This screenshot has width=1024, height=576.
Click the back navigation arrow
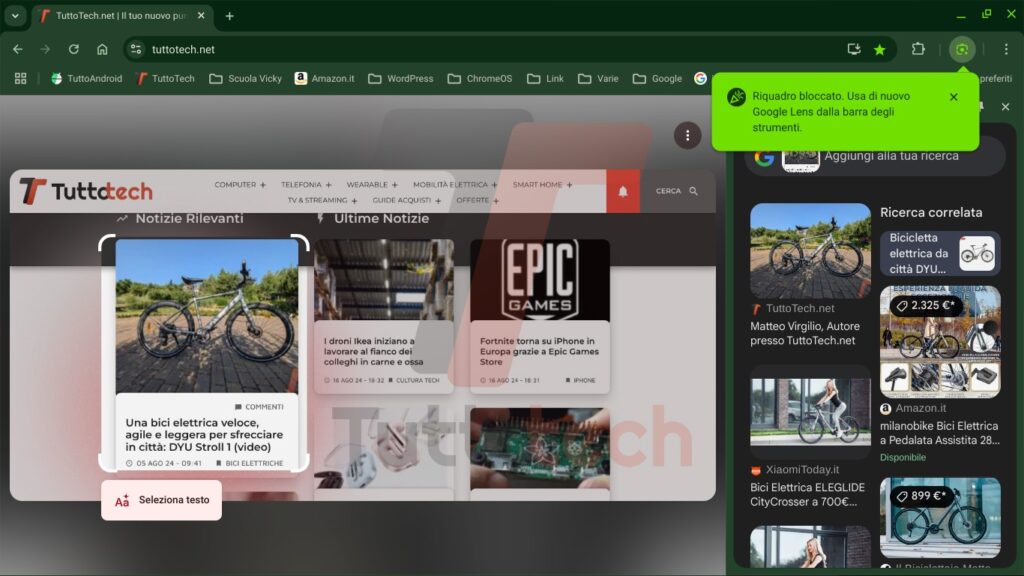coord(17,48)
